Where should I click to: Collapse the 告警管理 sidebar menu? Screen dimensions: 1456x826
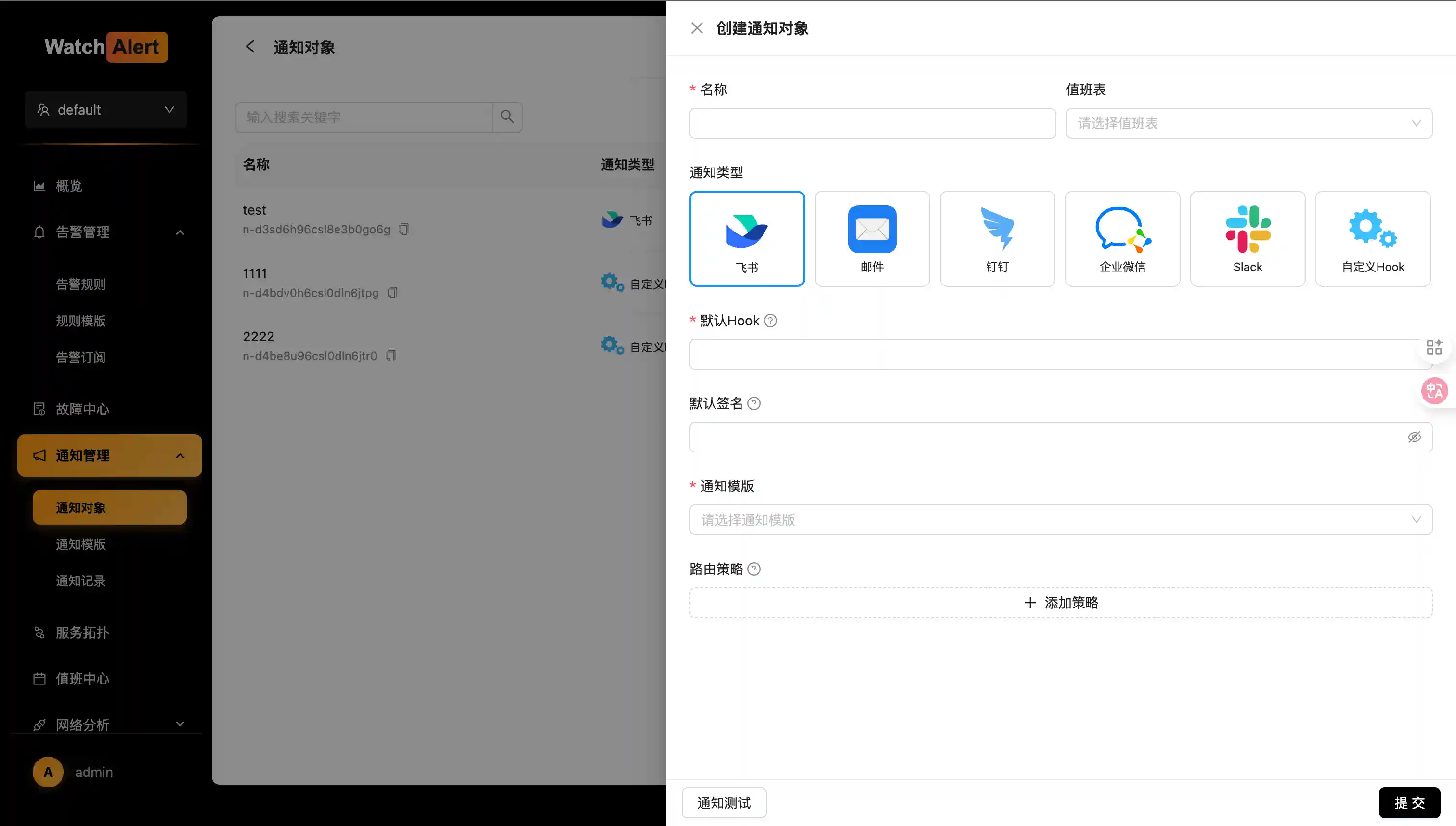tap(180, 232)
